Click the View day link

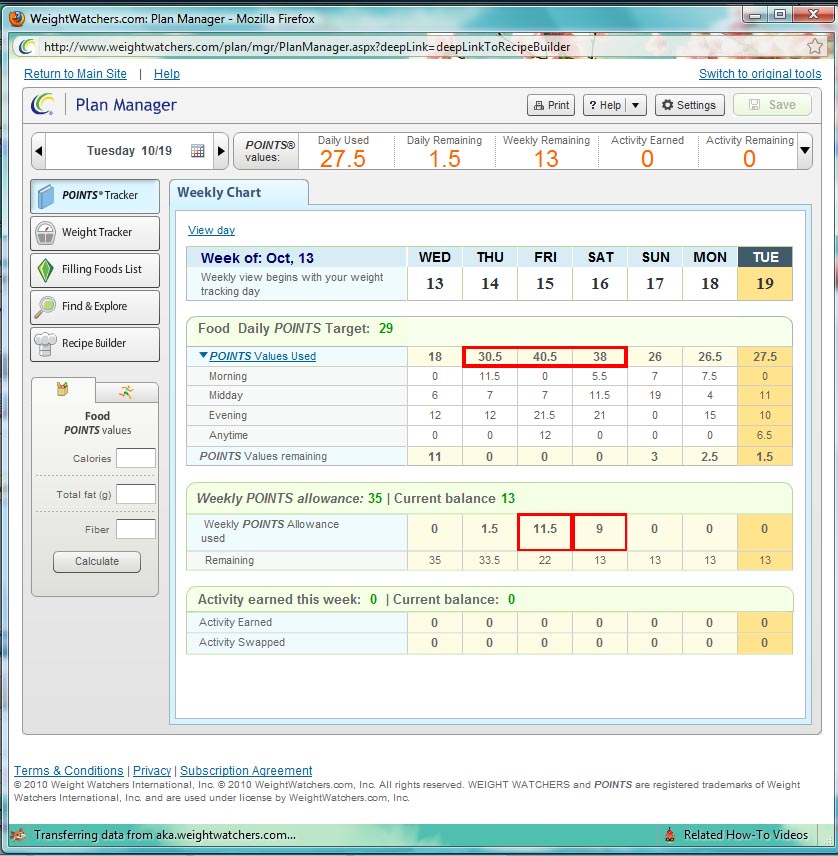tap(211, 230)
